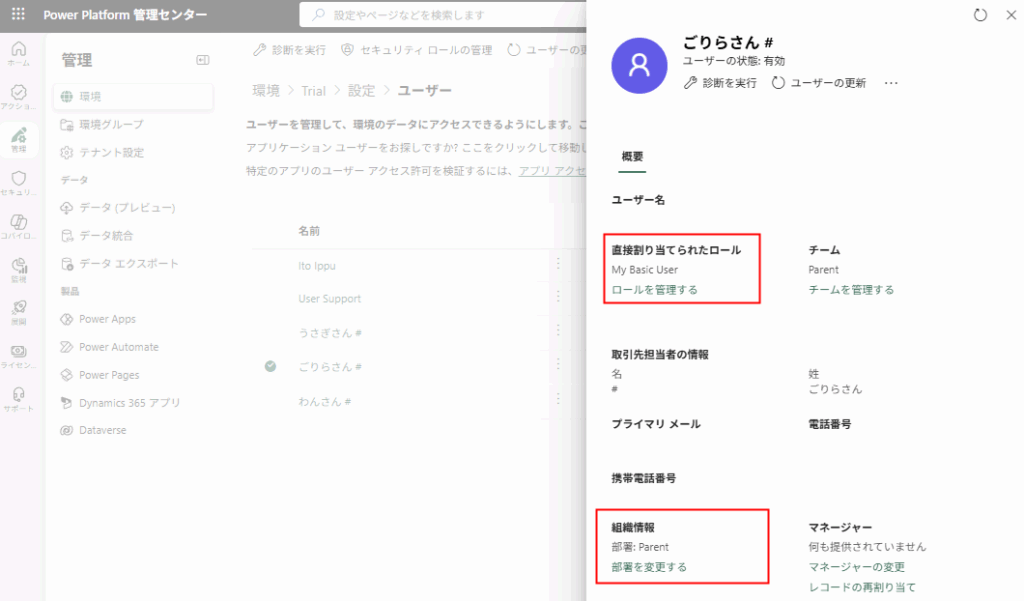This screenshot has height=601, width=1024.
Task: Open Power Automate in the navigation
Action: (118, 347)
